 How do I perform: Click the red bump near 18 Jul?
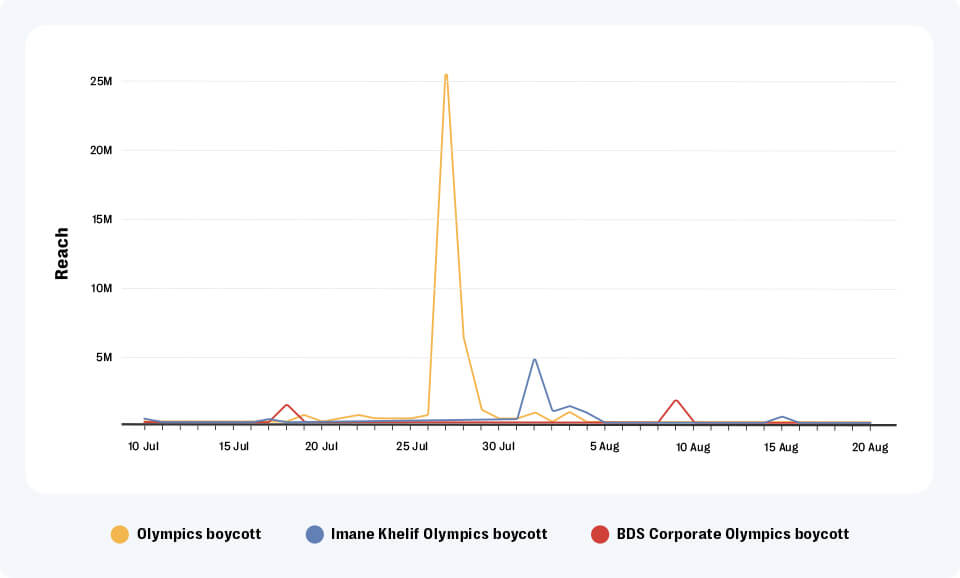pos(285,406)
